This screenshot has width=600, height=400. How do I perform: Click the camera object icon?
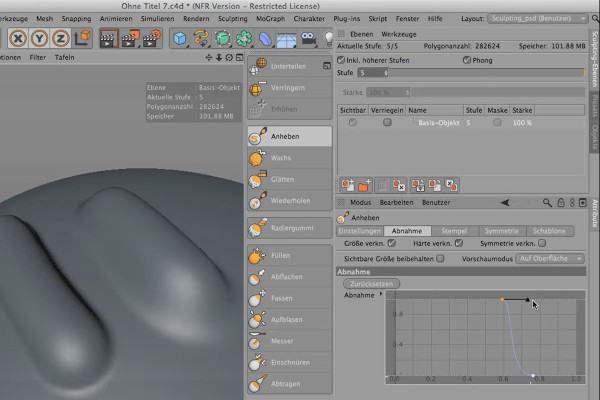pyautogui.click(x=308, y=38)
